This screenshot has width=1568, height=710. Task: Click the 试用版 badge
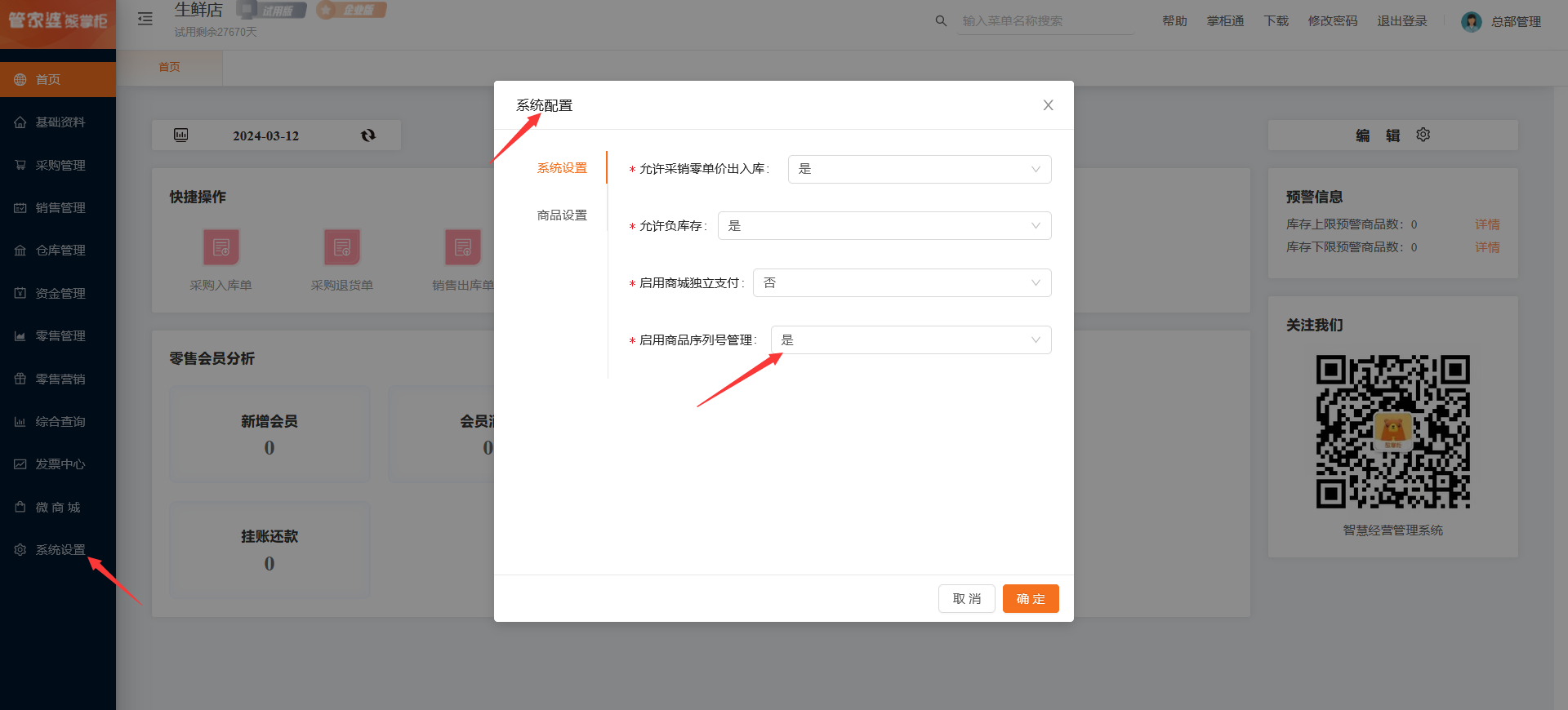pyautogui.click(x=272, y=11)
